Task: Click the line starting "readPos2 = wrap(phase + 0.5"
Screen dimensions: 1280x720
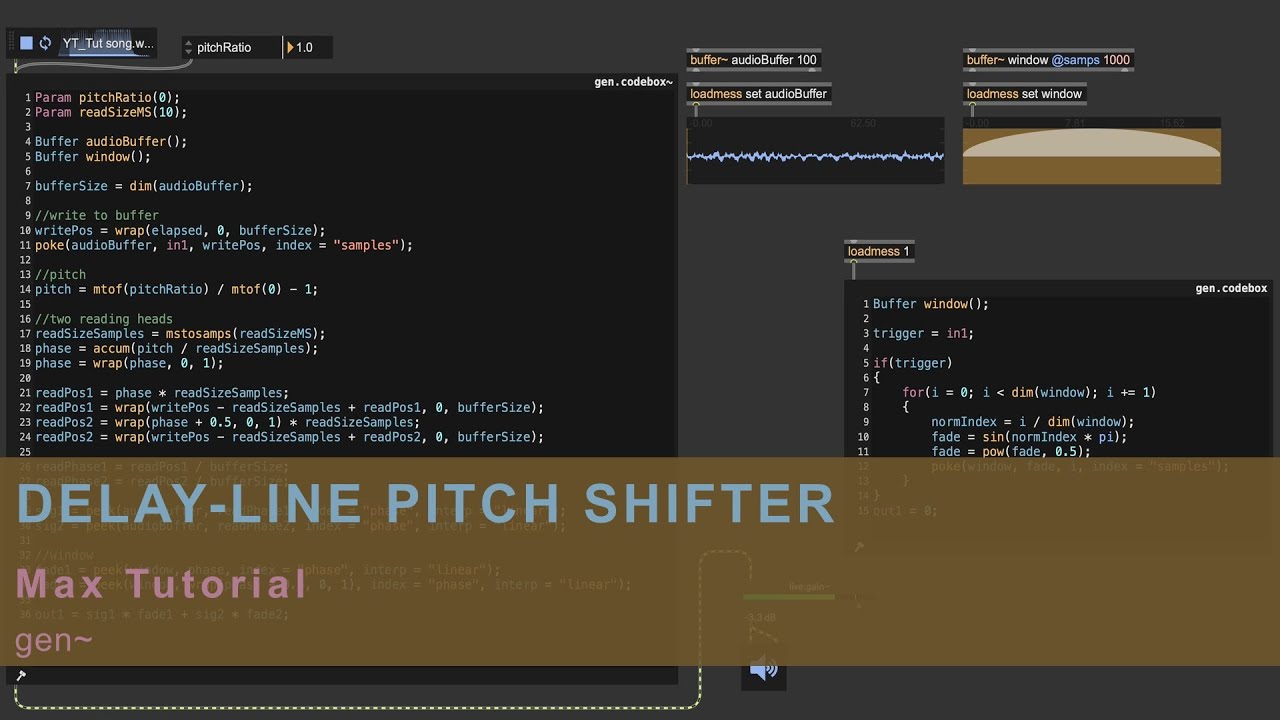Action: (227, 422)
